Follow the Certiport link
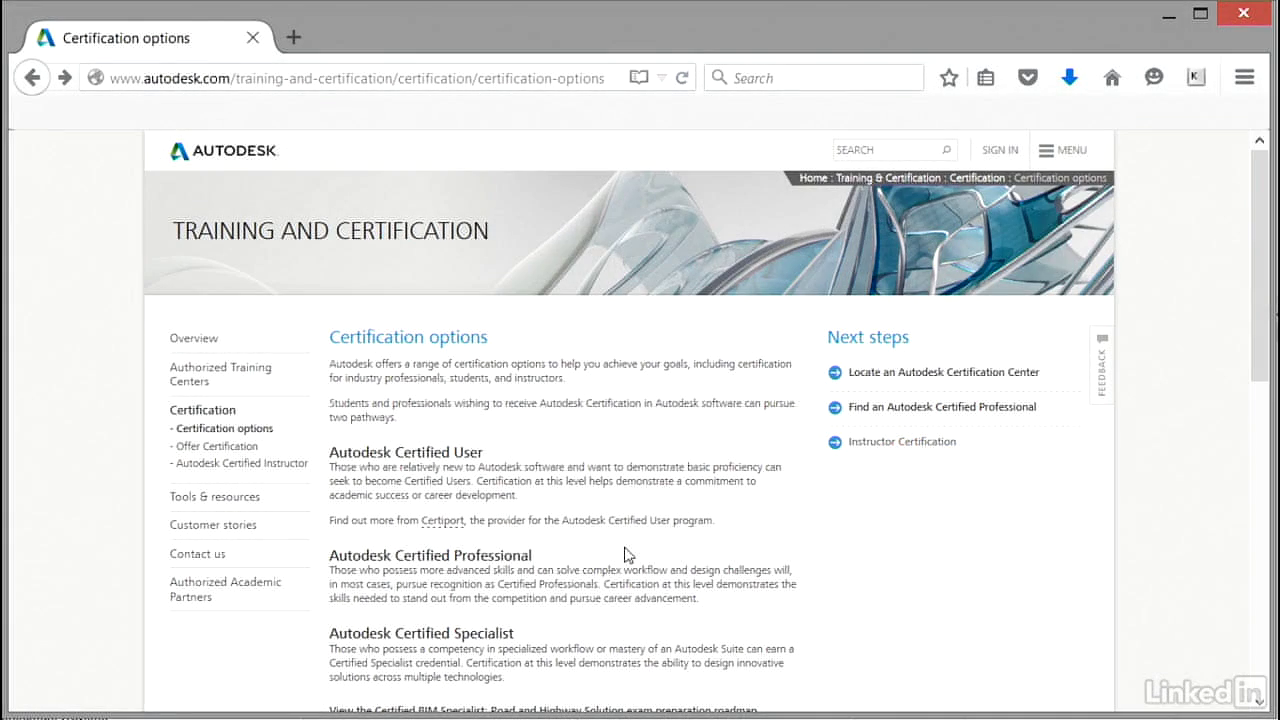1280x720 pixels. (x=443, y=520)
